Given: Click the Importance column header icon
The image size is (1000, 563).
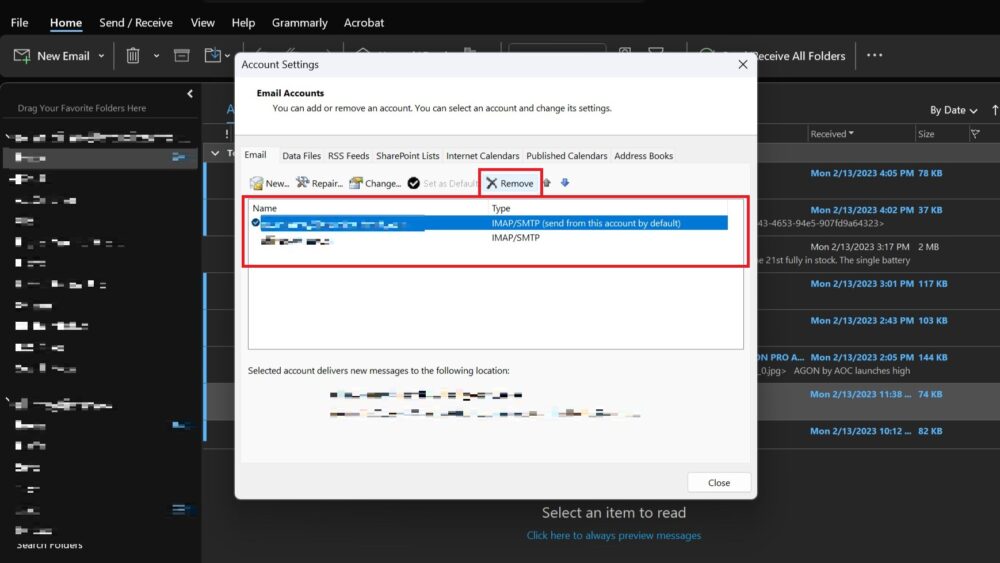Looking at the screenshot, I should pos(226,134).
